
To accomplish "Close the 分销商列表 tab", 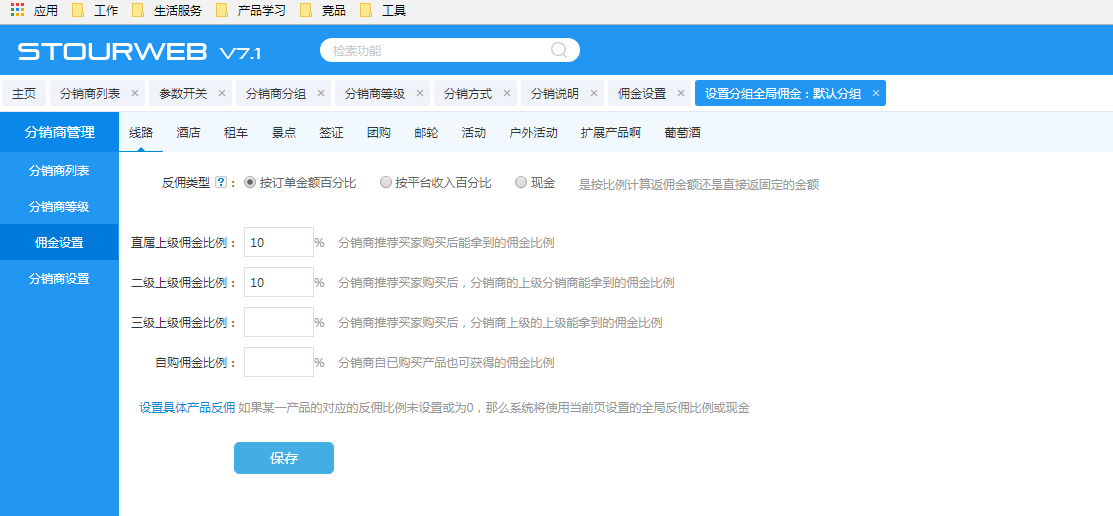I will click(x=135, y=93).
